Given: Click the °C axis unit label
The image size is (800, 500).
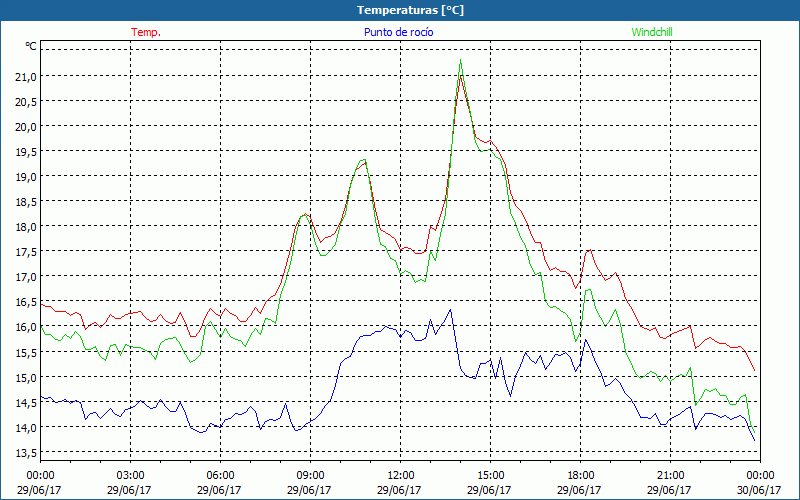Looking at the screenshot, I should point(31,46).
